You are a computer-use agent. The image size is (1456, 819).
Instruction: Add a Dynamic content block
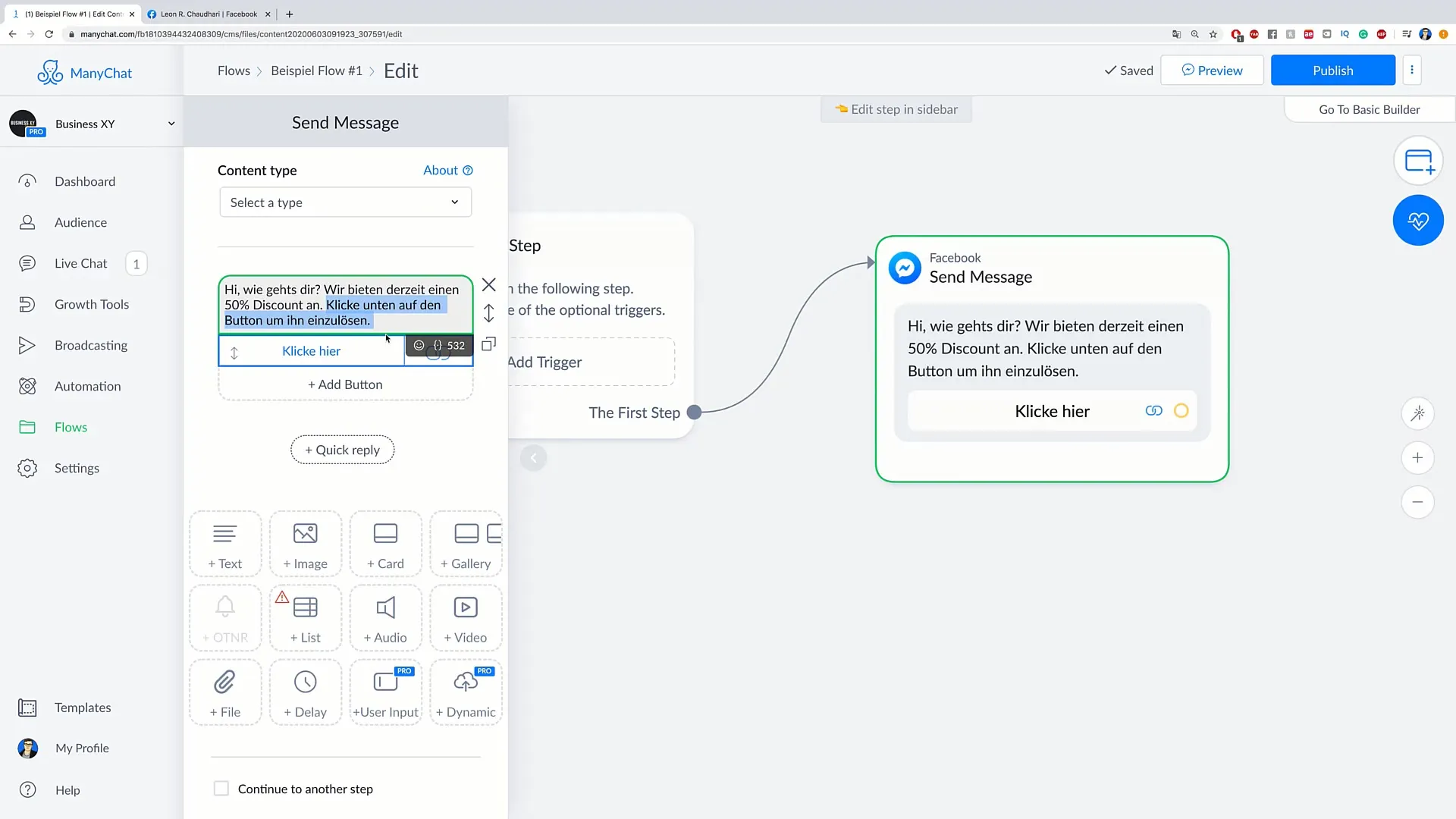(x=466, y=692)
